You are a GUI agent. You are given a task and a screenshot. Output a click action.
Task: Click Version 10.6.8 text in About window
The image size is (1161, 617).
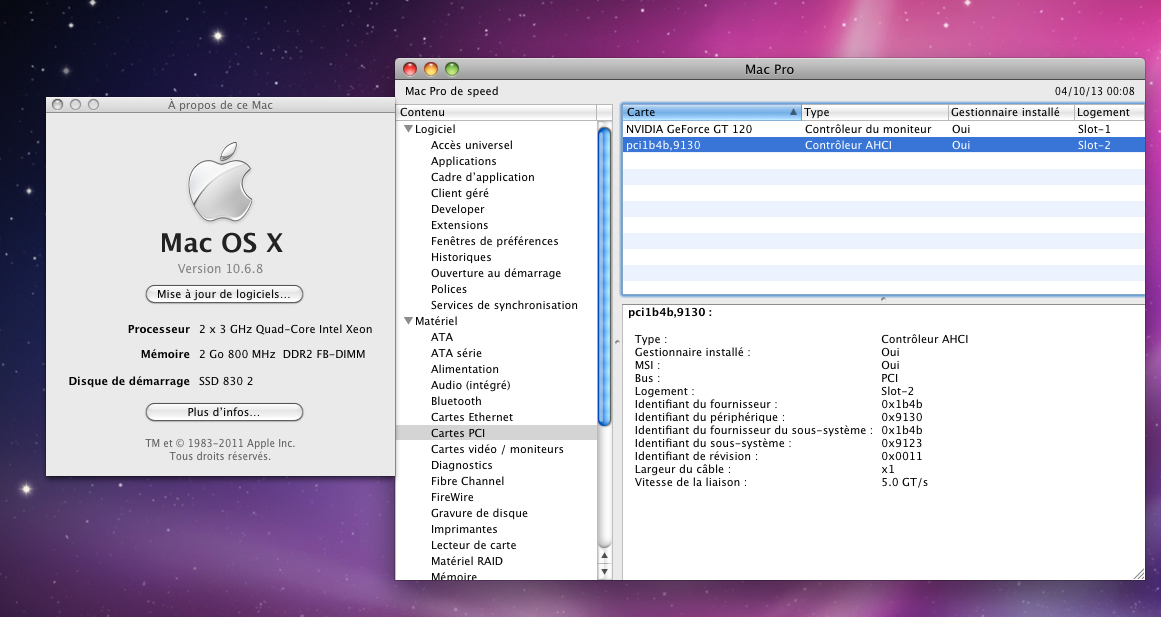(x=220, y=269)
